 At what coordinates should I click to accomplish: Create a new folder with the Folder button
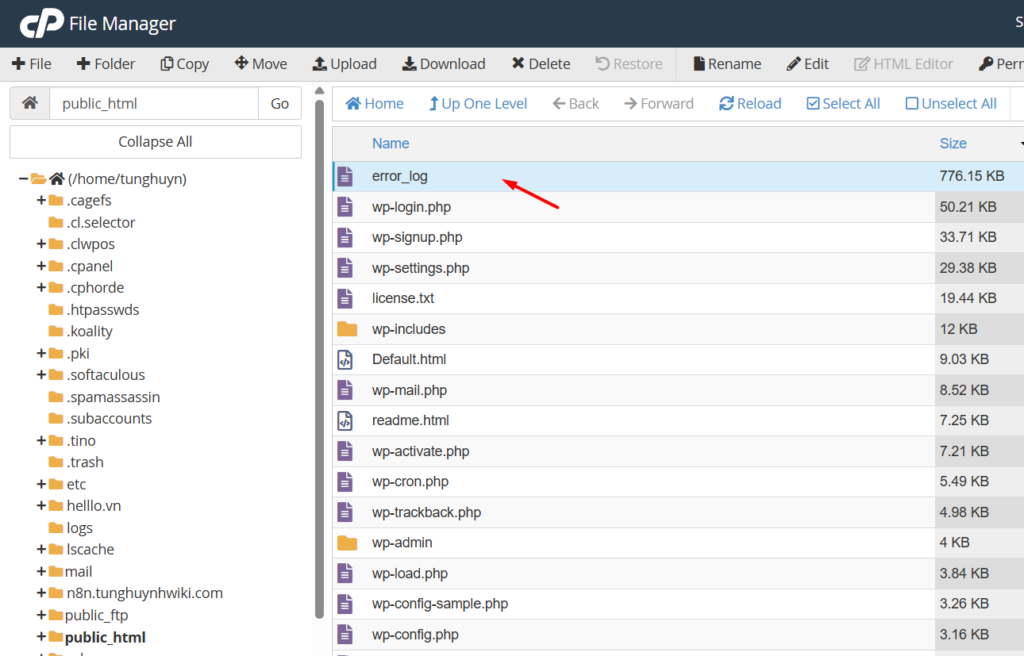pyautogui.click(x=106, y=63)
